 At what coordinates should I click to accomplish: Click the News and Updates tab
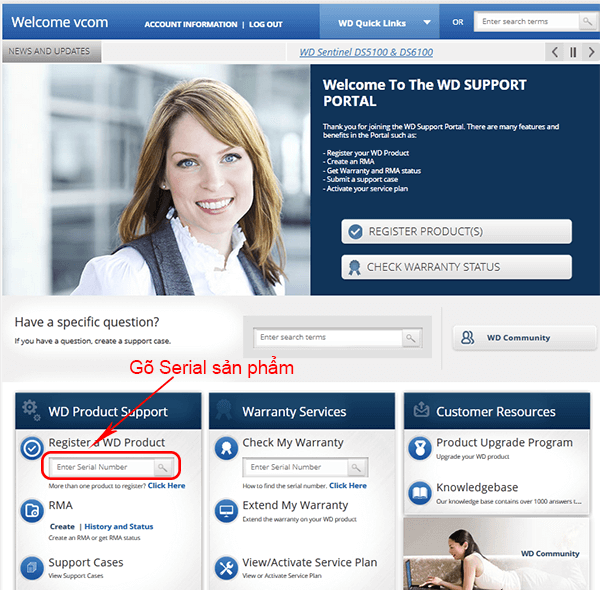click(52, 51)
